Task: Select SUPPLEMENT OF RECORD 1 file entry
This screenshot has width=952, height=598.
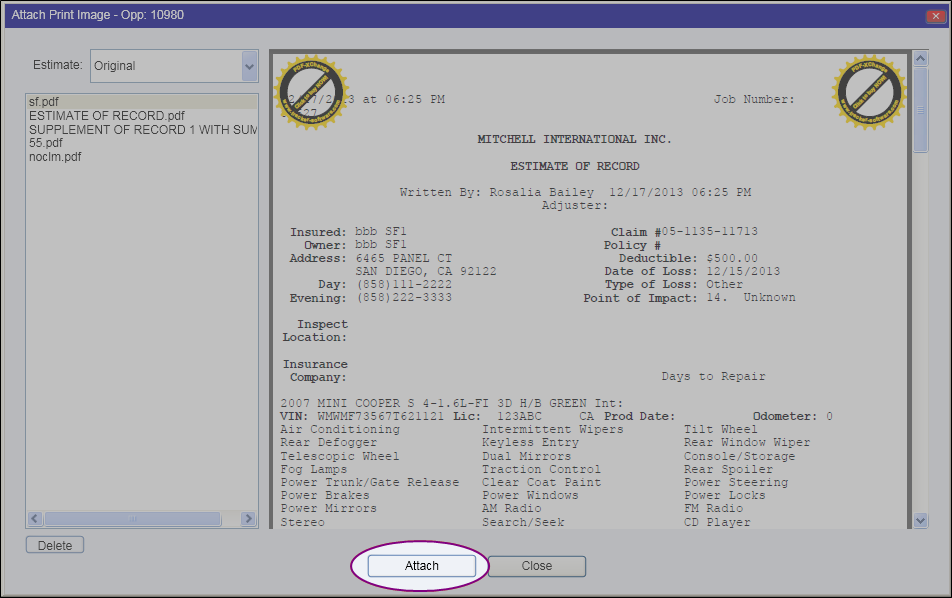Action: [143, 129]
